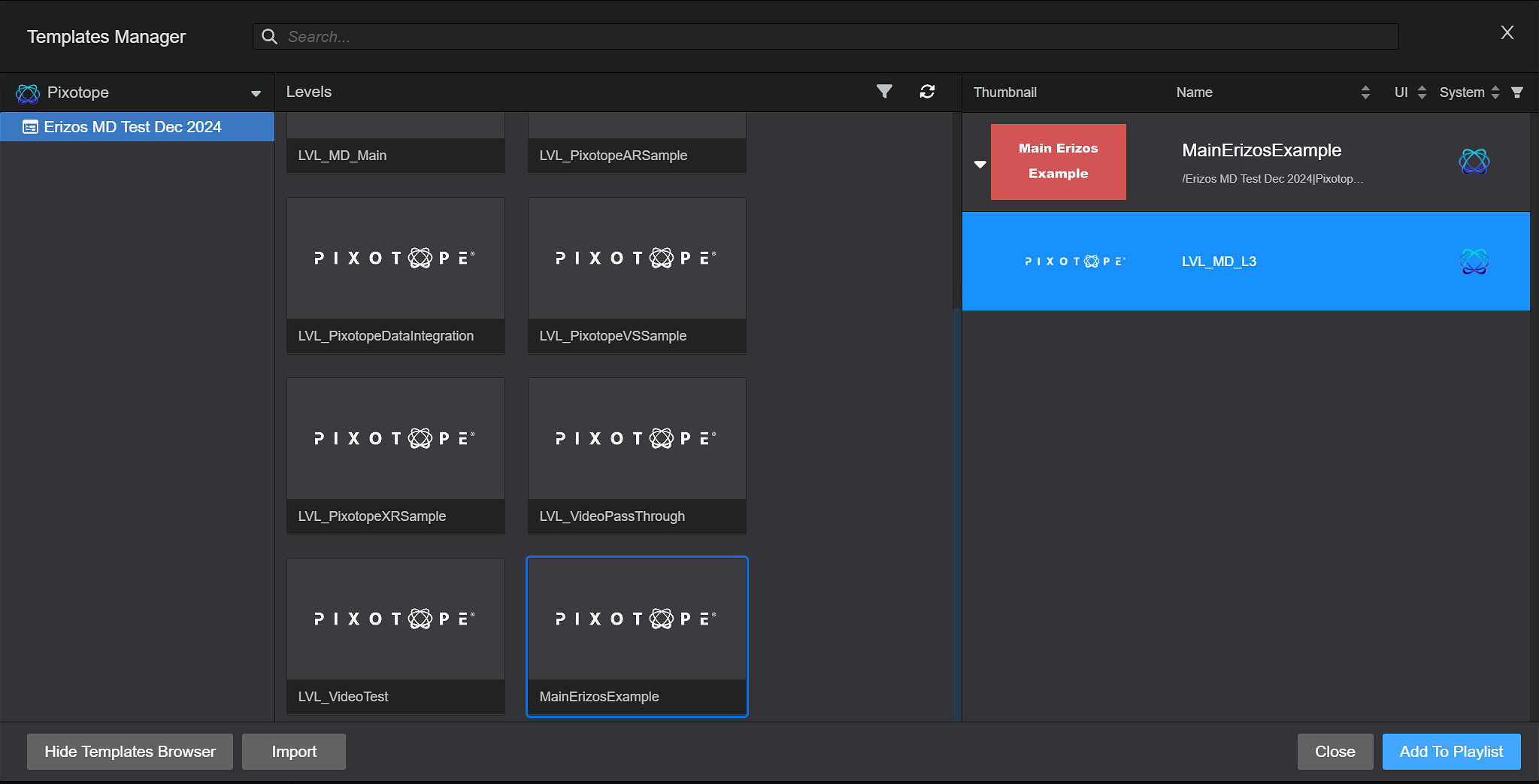1539x784 pixels.
Task: Select the LVL_PixotopeXRSample level thumbnail
Action: tap(395, 439)
